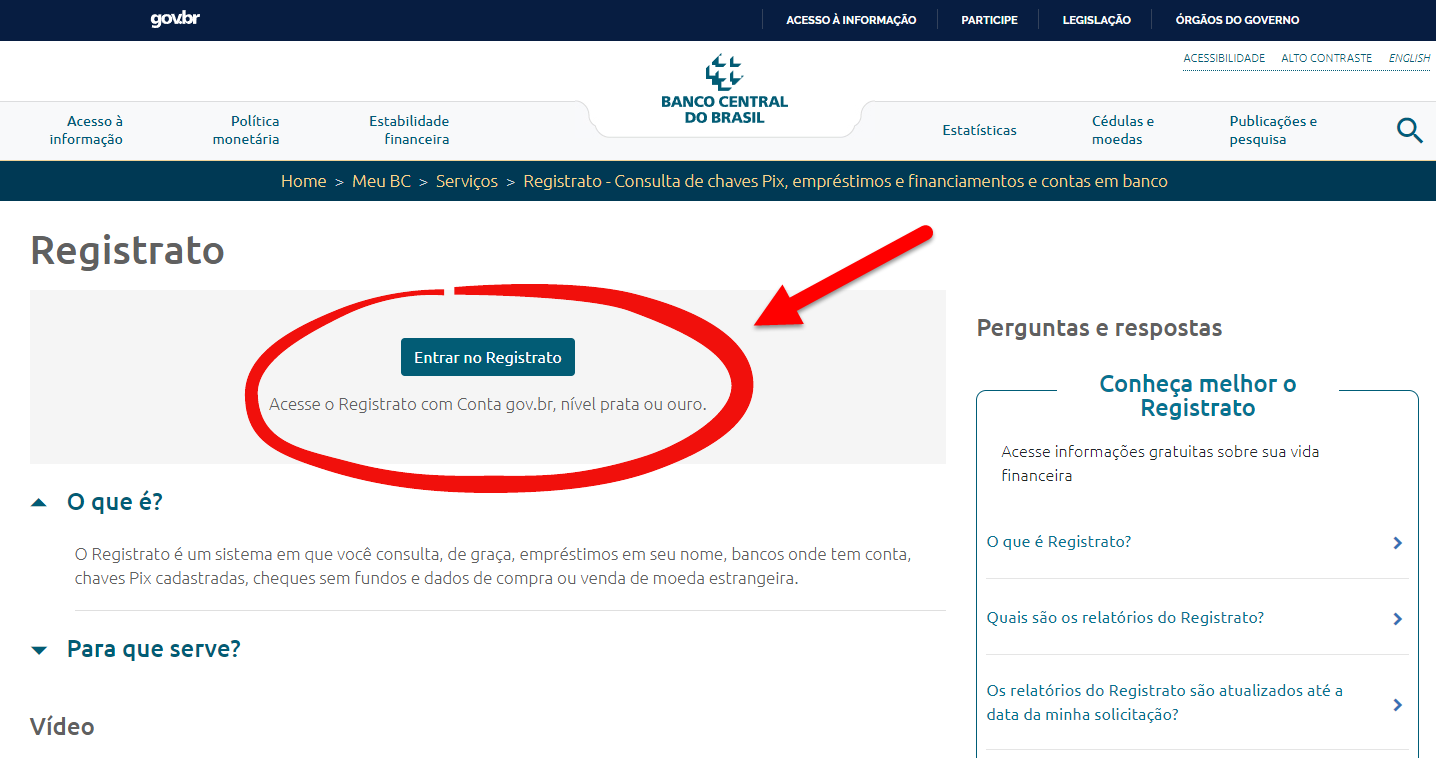
Task: Open question about relatórios atualizados até a data
Action: coord(1165,703)
